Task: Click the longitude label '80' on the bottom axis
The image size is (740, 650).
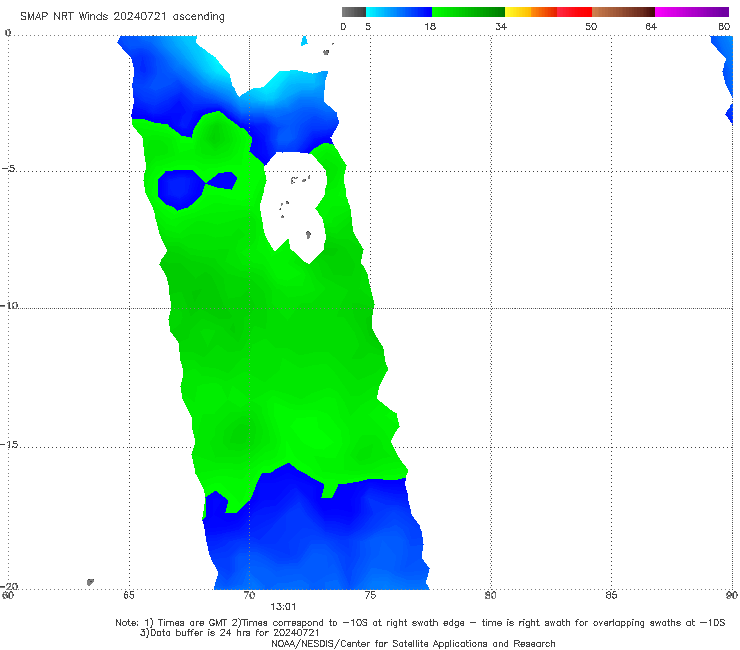Action: pyautogui.click(x=490, y=595)
